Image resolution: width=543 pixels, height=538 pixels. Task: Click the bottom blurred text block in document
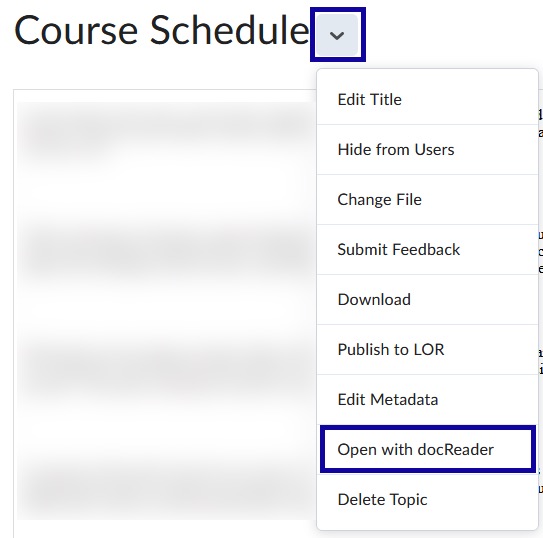[x=166, y=490]
